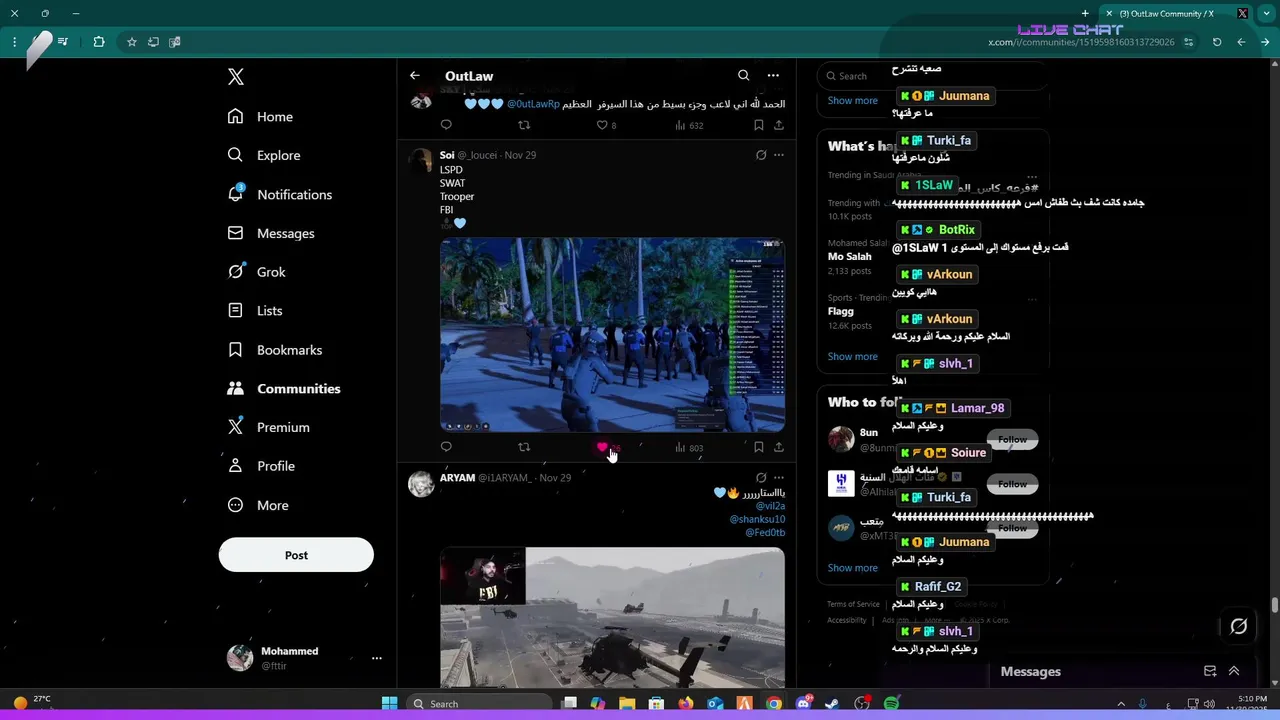Click the Post button
The width and height of the screenshot is (1280, 720).
point(296,555)
